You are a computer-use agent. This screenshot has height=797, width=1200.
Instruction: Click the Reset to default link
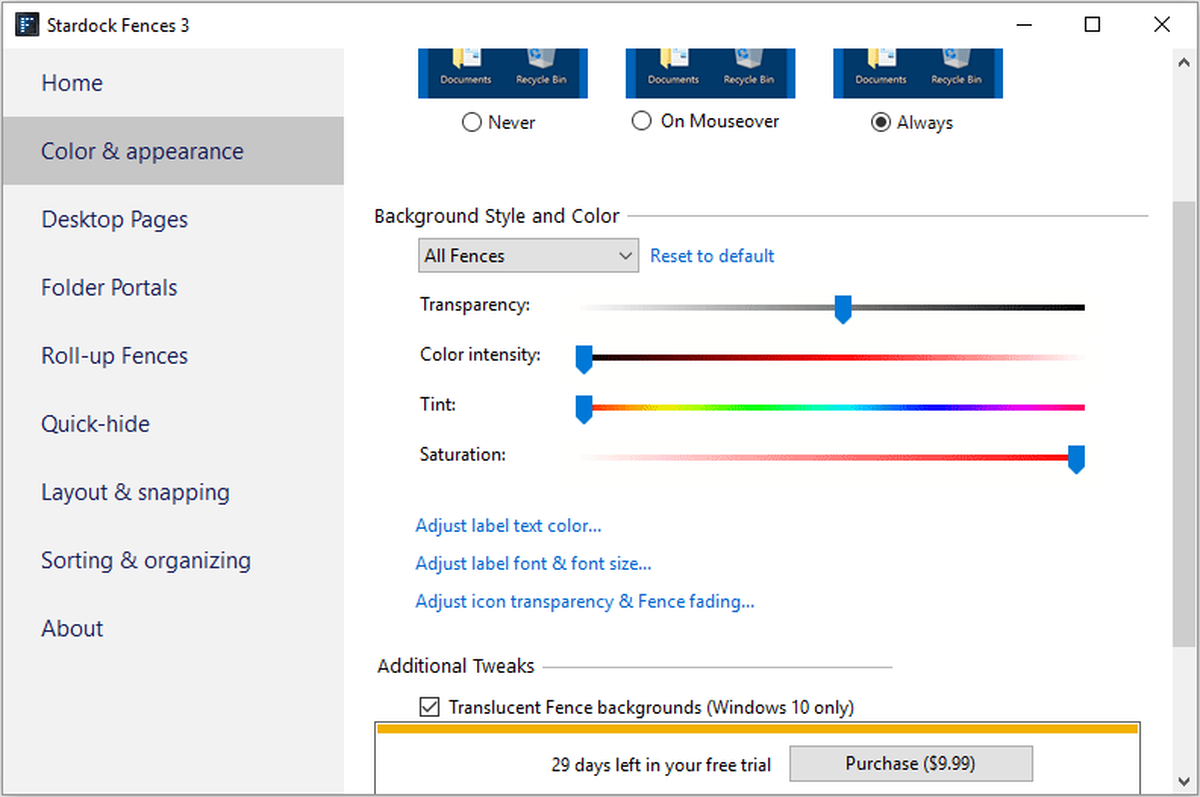coord(712,256)
